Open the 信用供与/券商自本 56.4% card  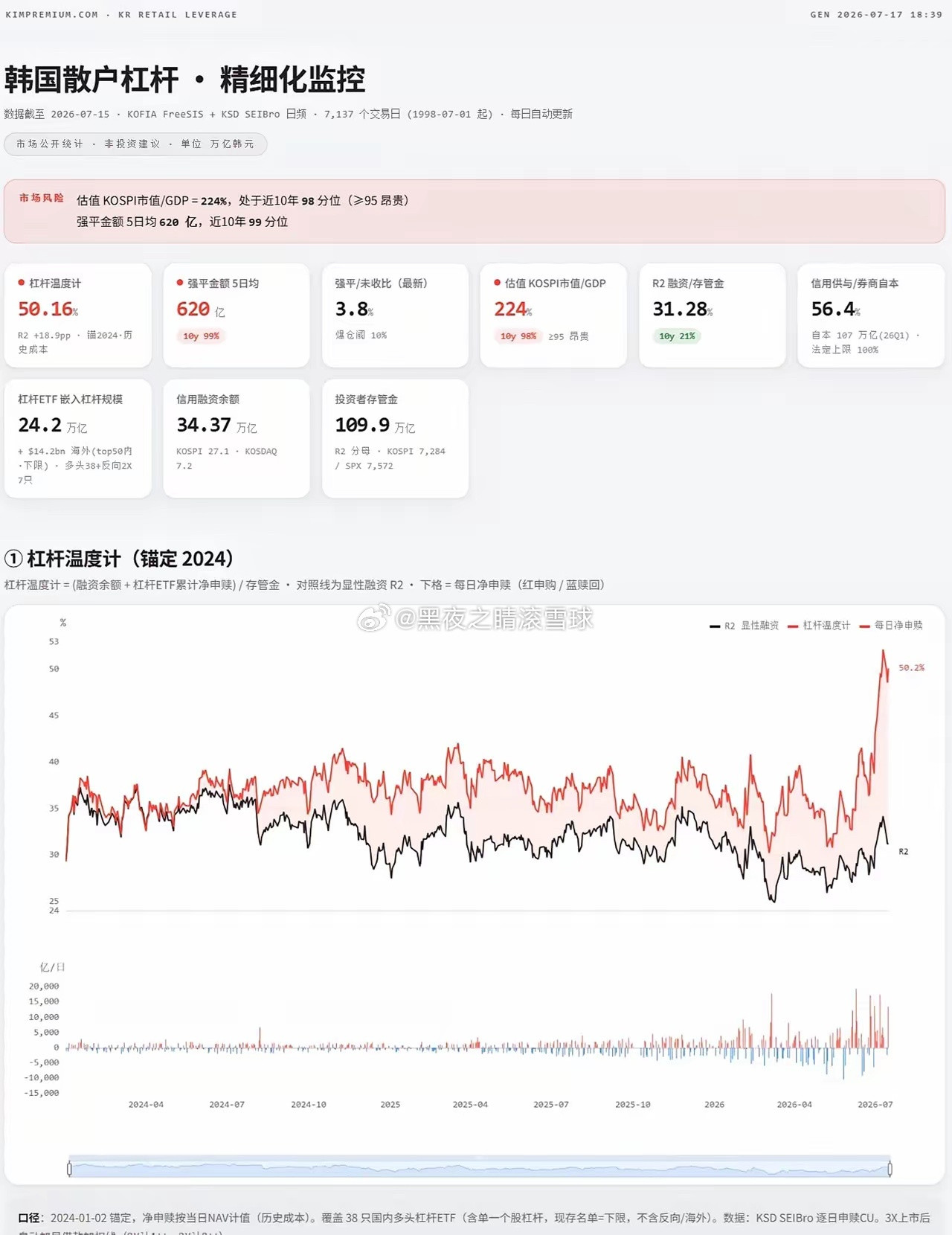pyautogui.click(x=871, y=315)
